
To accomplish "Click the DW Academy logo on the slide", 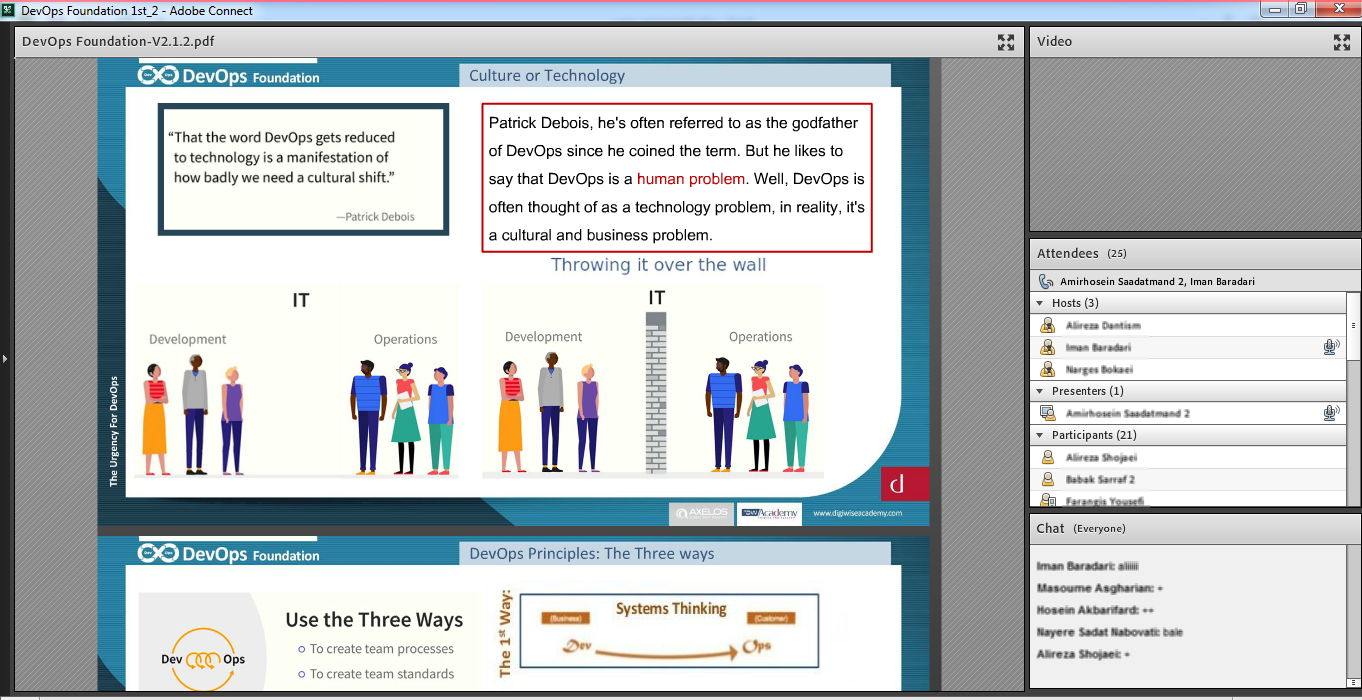I will [769, 513].
